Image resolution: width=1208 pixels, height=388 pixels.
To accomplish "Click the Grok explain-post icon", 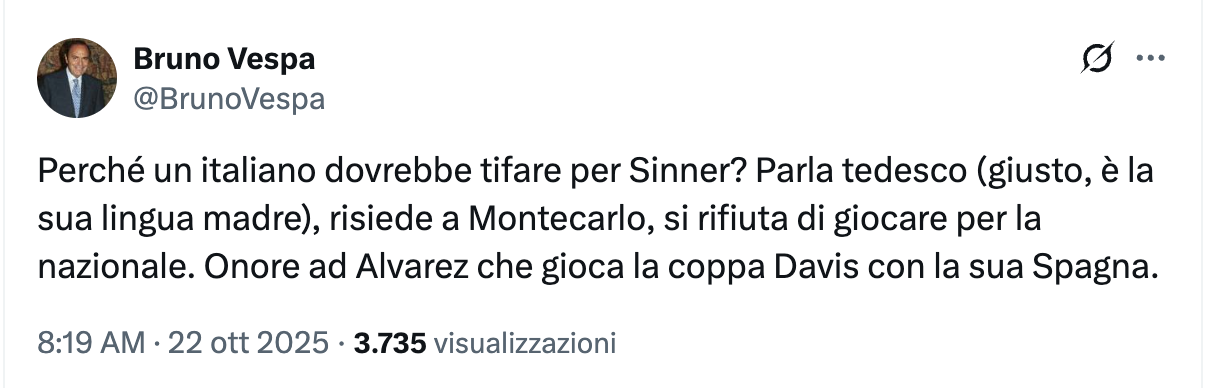I will (x=1096, y=60).
